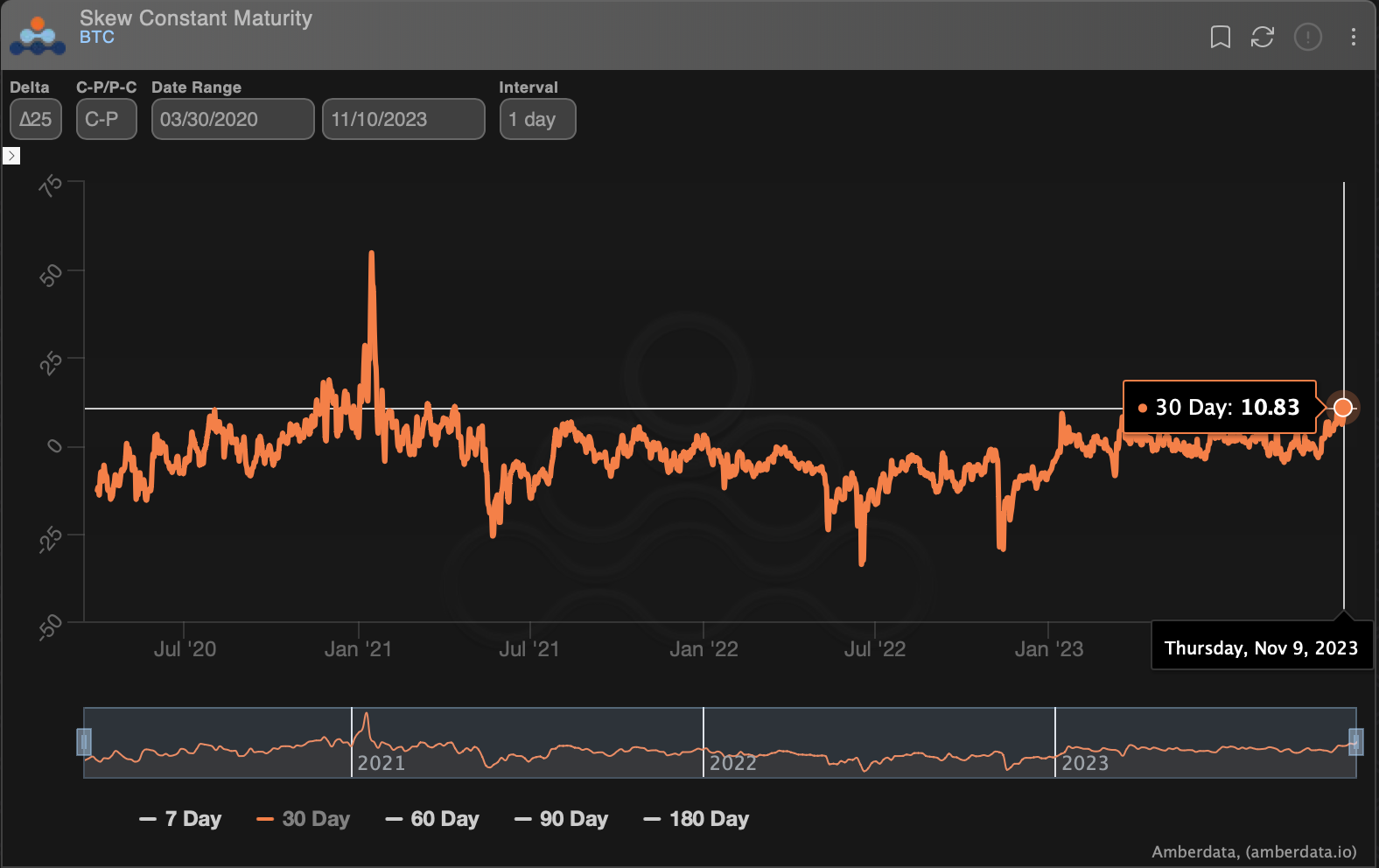Click the 30 Day: 10.83 tooltip
The width and height of the screenshot is (1379, 868).
tap(1220, 407)
